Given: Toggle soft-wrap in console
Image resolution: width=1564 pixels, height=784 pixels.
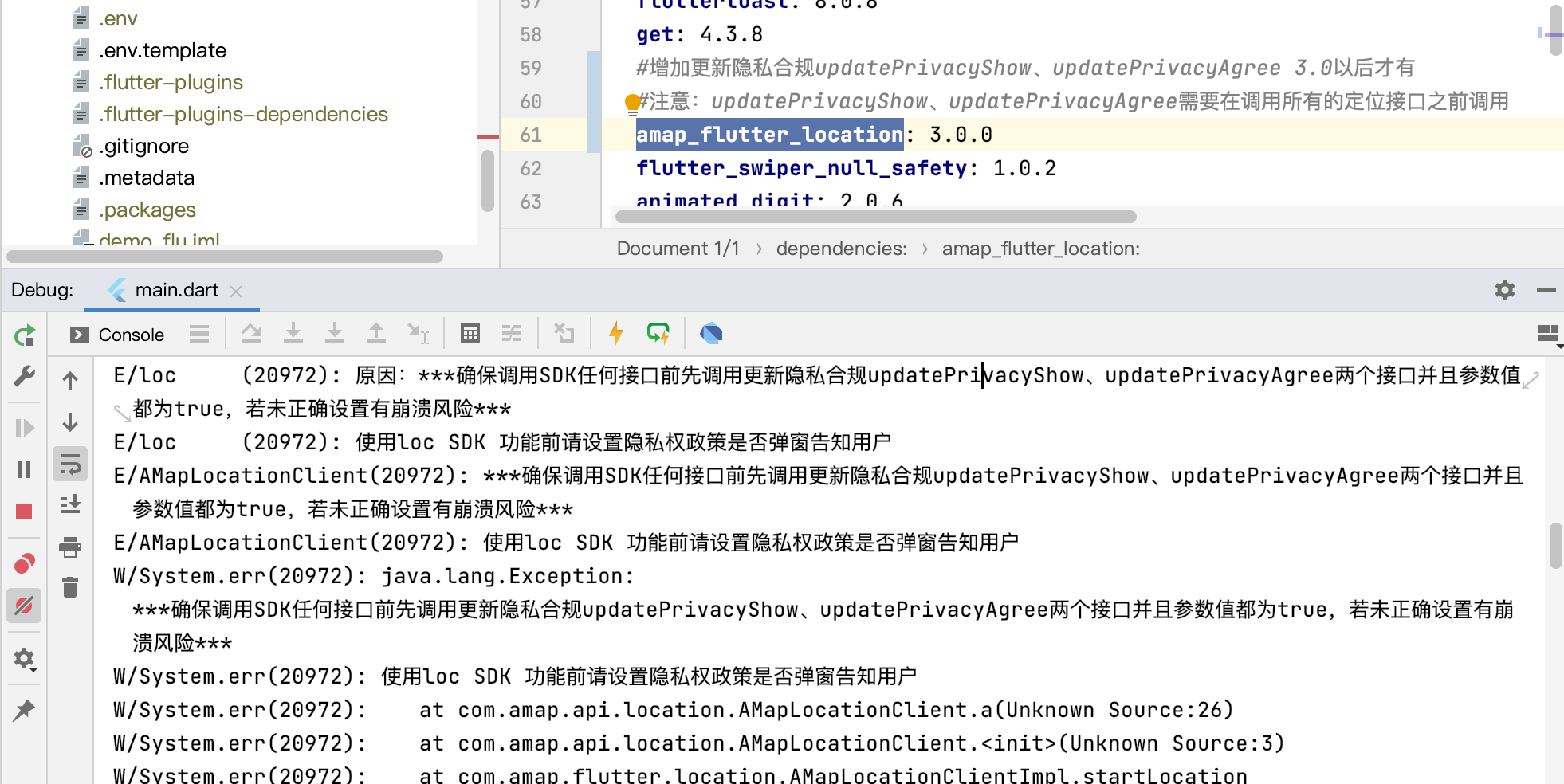Looking at the screenshot, I should point(70,465).
